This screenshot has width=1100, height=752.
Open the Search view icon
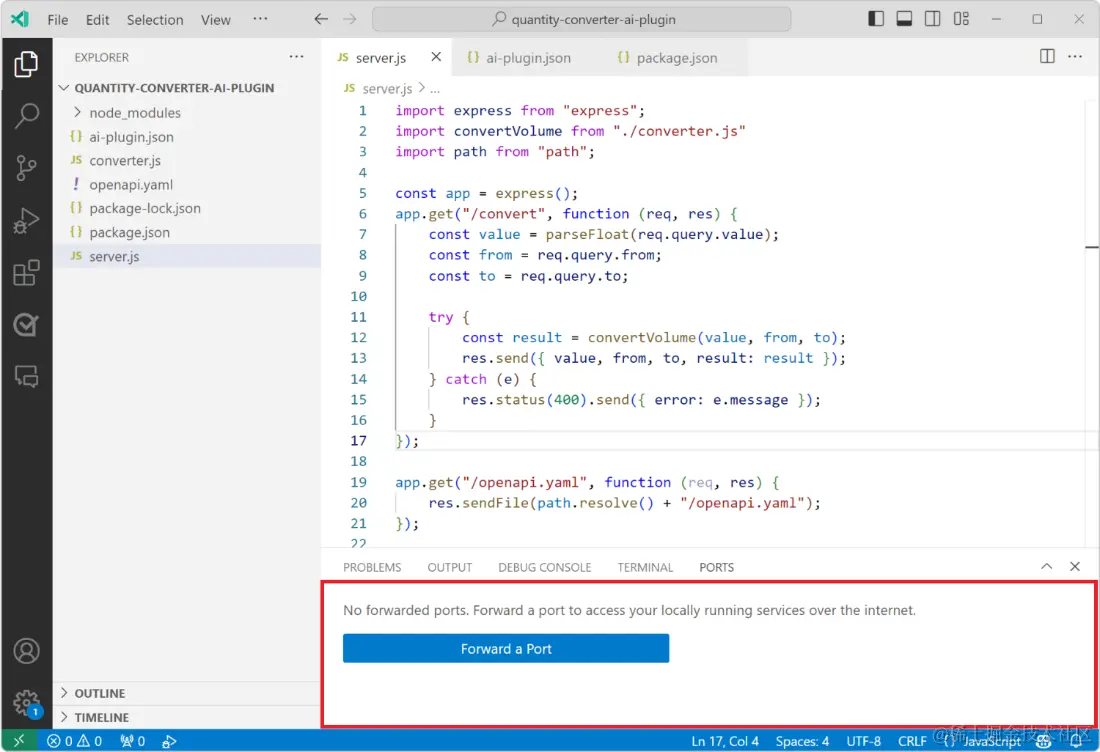(x=26, y=116)
